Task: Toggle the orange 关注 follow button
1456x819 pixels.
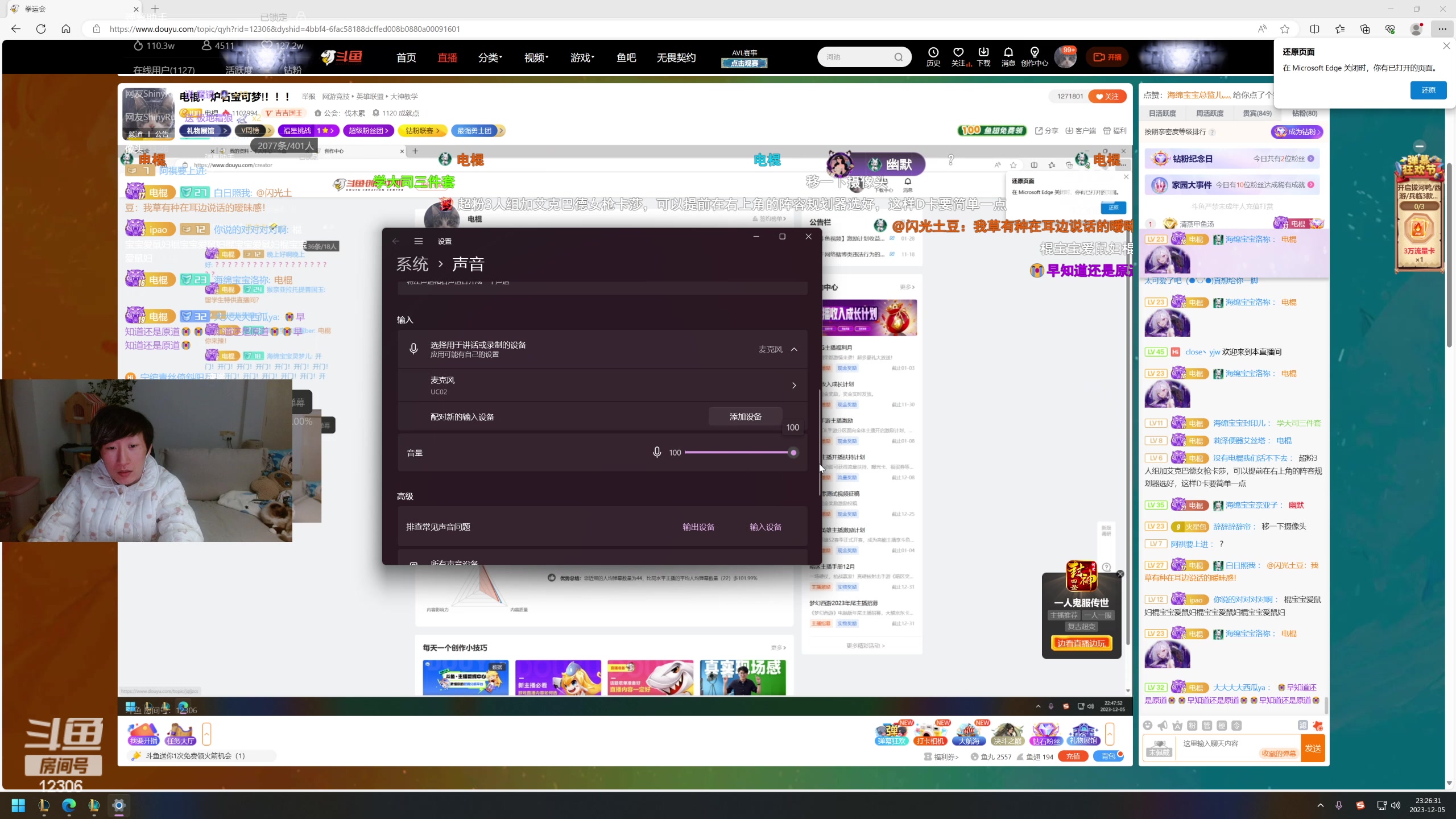Action: point(1107,97)
